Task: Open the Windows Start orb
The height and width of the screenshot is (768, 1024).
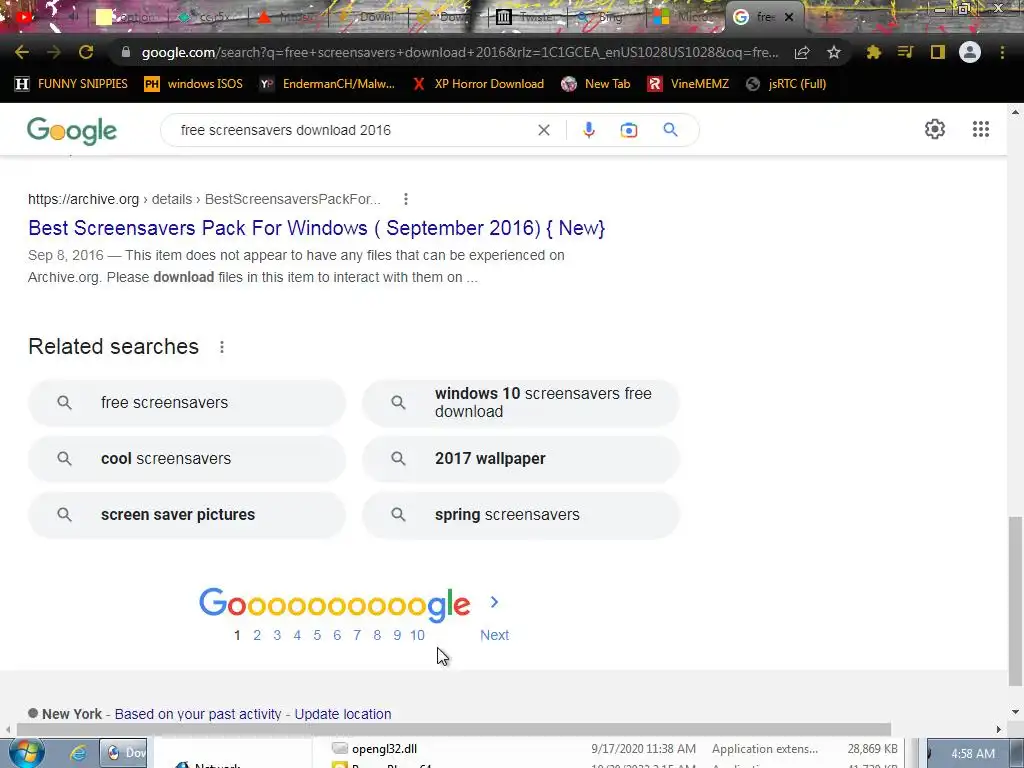Action: click(26, 752)
